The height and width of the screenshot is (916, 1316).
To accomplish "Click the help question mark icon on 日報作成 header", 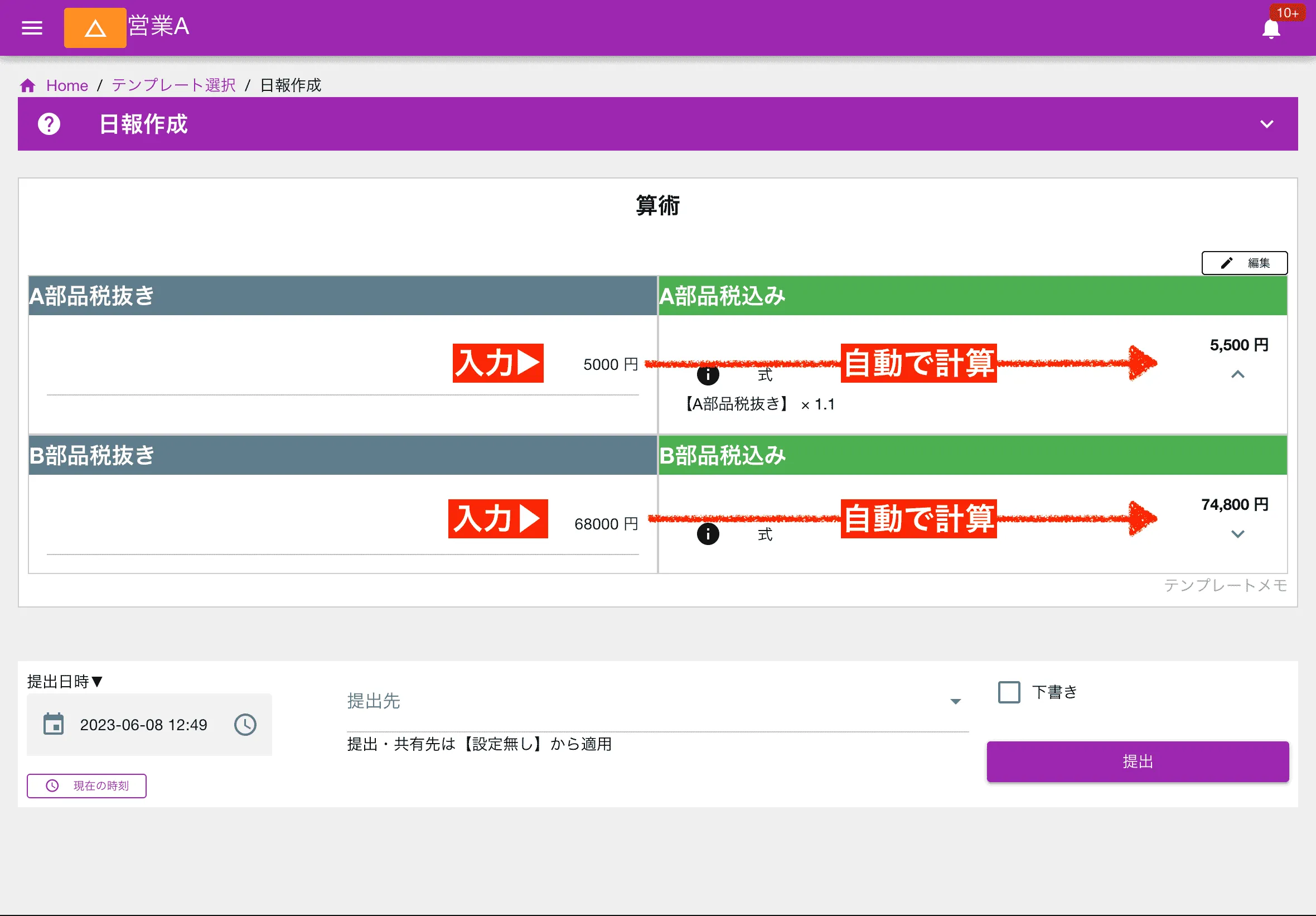I will click(x=49, y=124).
